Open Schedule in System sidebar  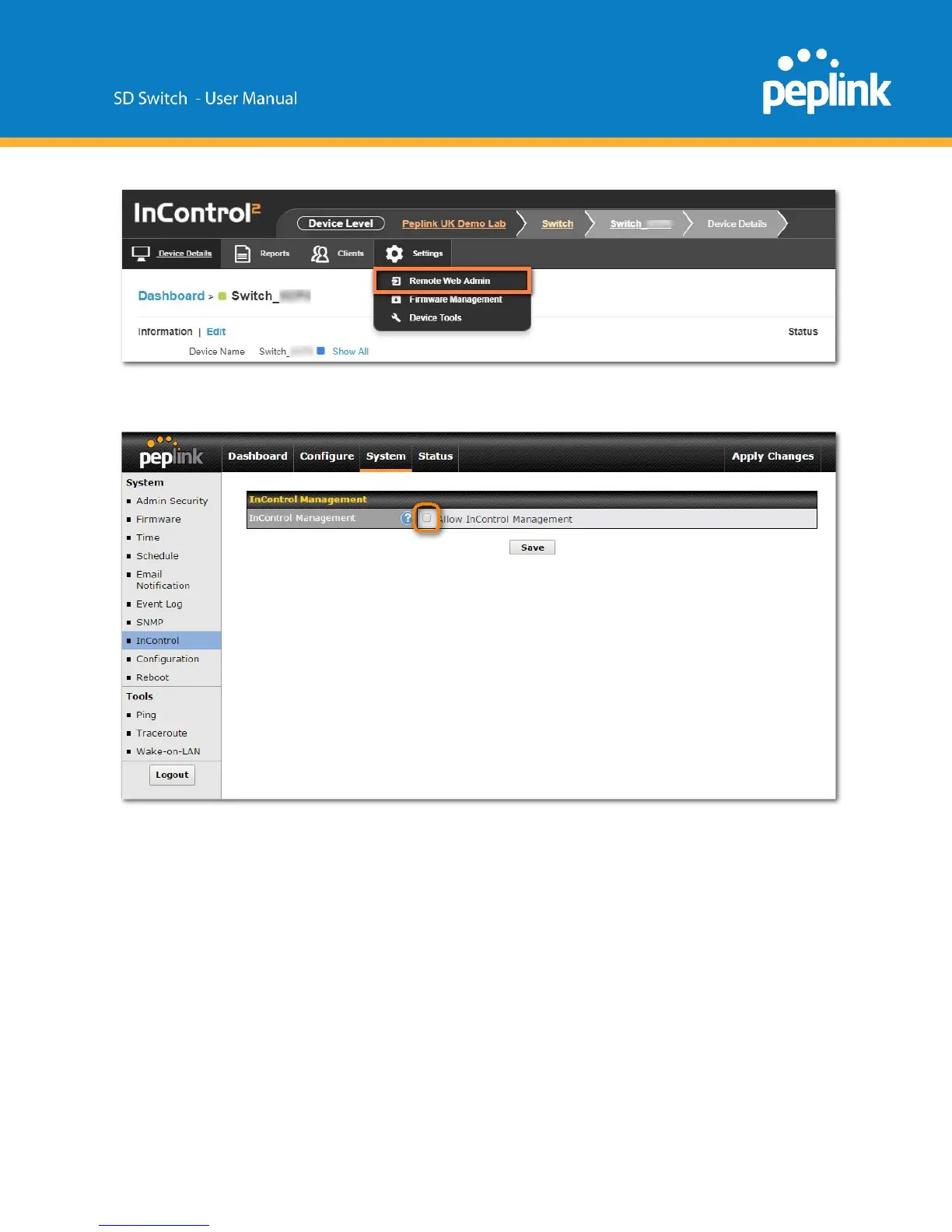[x=158, y=556]
